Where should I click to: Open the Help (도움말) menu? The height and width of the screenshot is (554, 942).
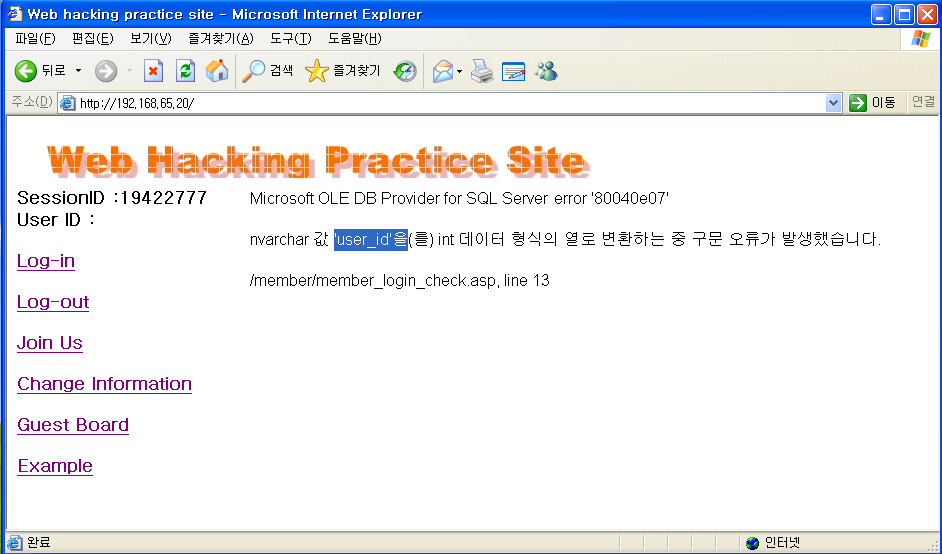354,38
